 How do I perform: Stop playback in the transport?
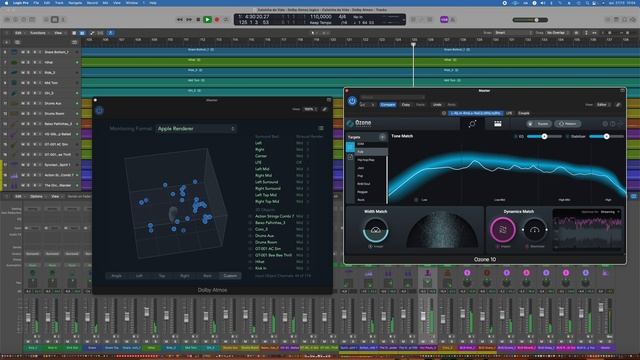coord(198,20)
